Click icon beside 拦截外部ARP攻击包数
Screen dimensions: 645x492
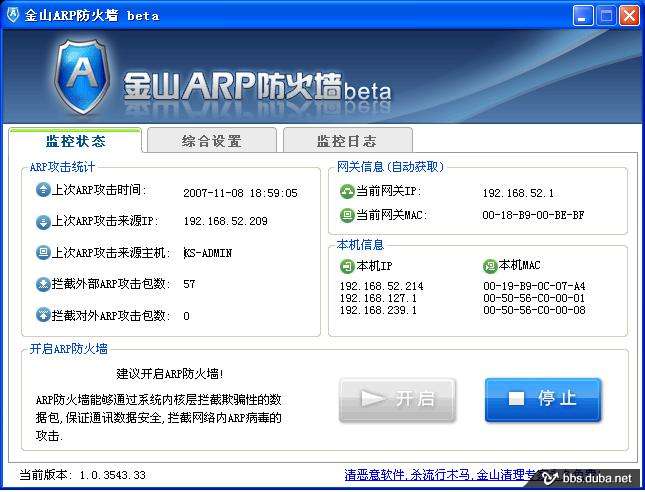43,284
